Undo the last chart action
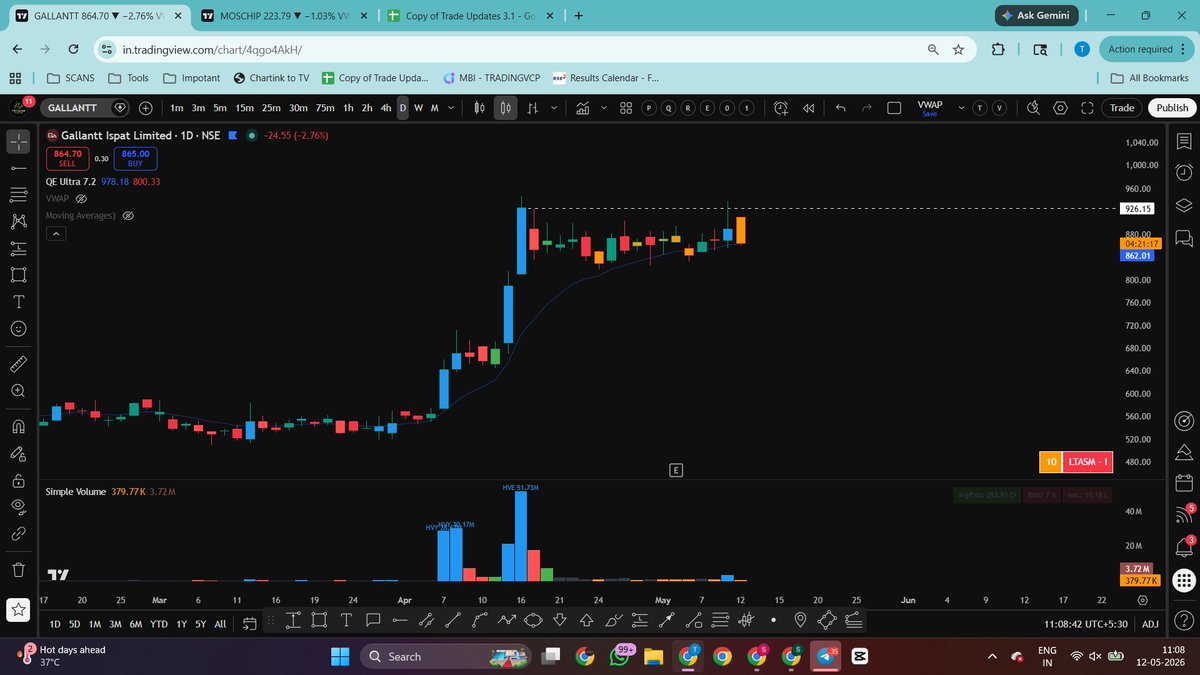The width and height of the screenshot is (1200, 675). [840, 108]
